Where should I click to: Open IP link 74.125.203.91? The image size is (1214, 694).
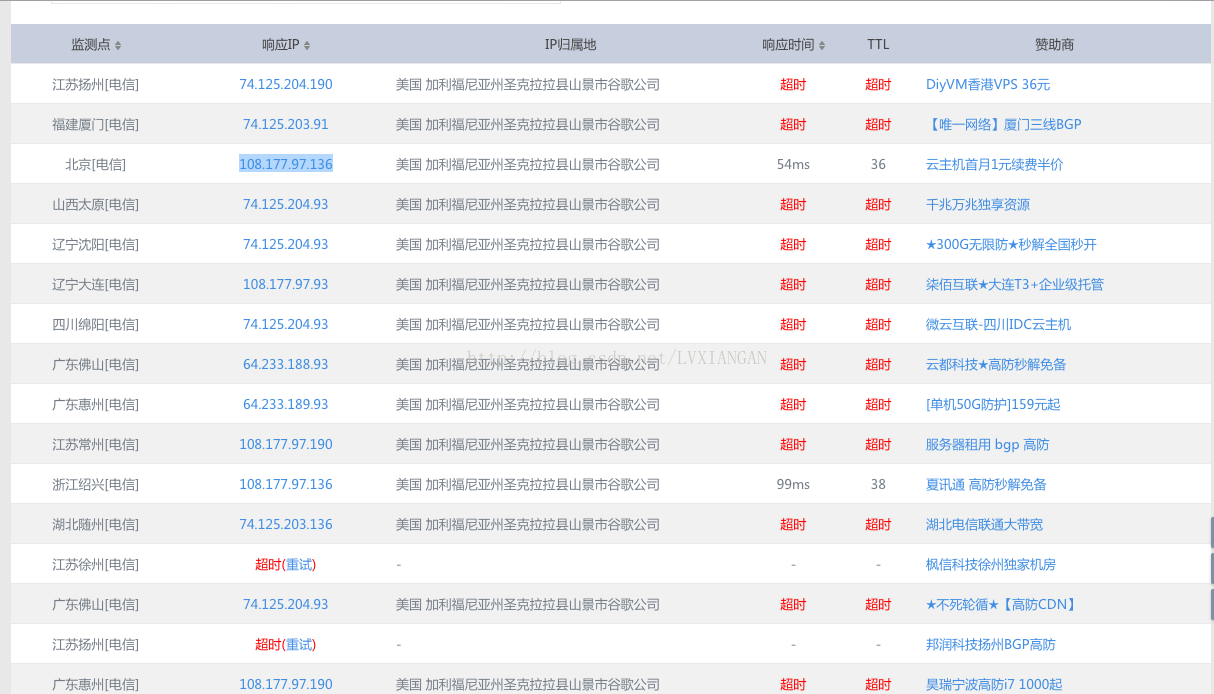(286, 124)
